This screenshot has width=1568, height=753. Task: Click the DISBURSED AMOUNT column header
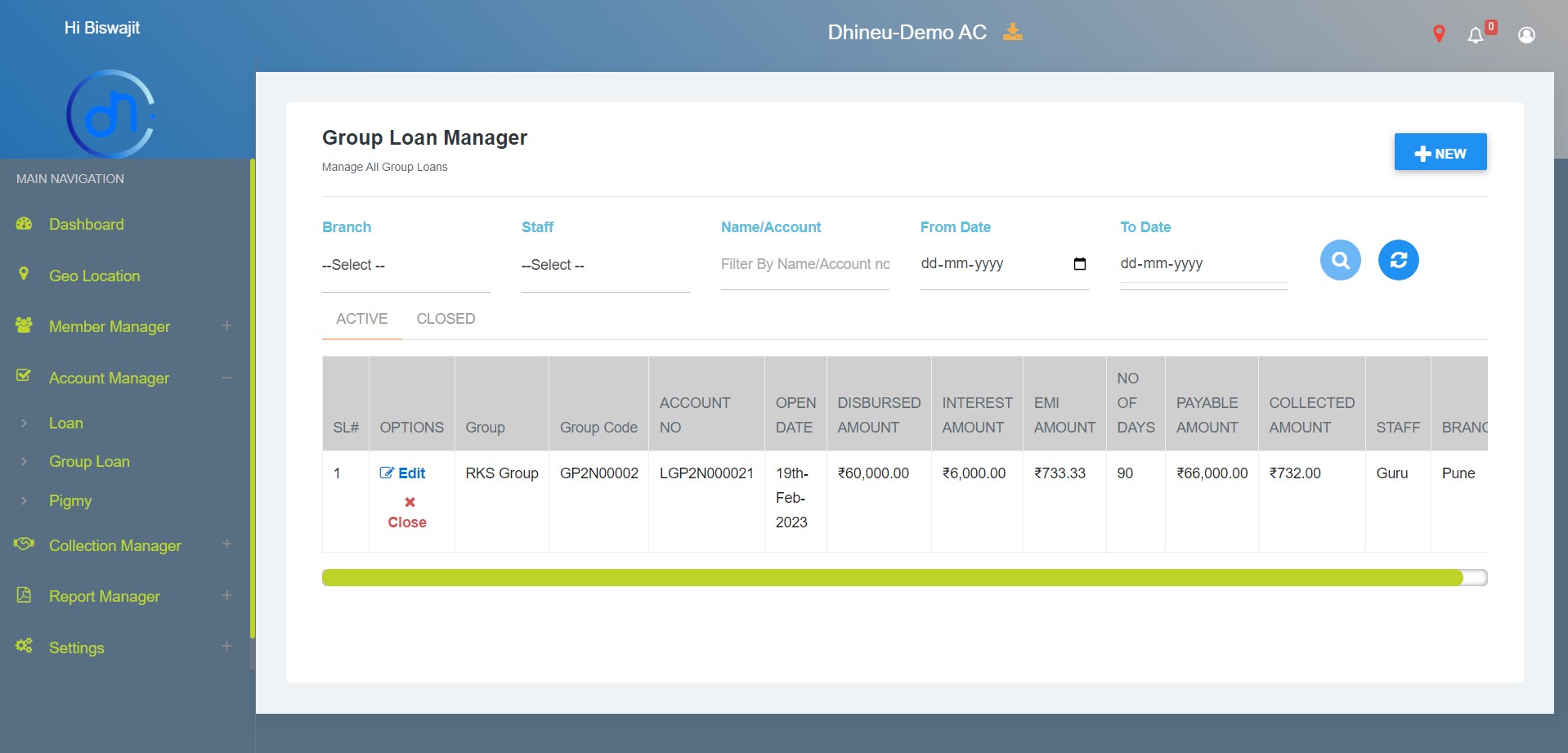click(879, 403)
